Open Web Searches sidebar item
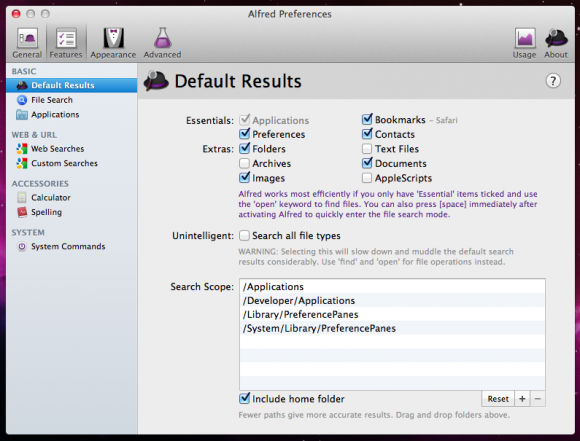580x441 pixels. (71, 149)
